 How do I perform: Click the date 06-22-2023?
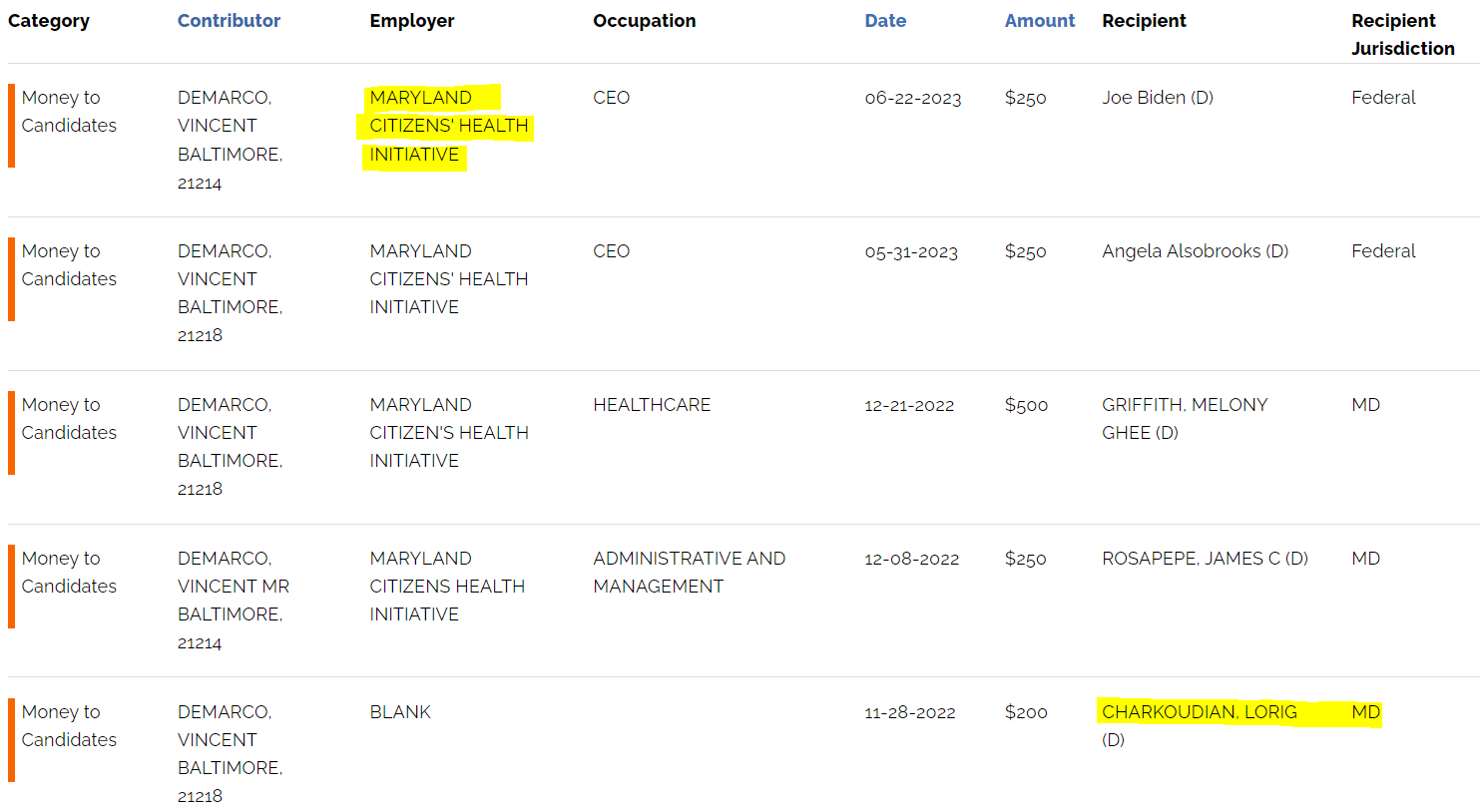click(x=912, y=98)
